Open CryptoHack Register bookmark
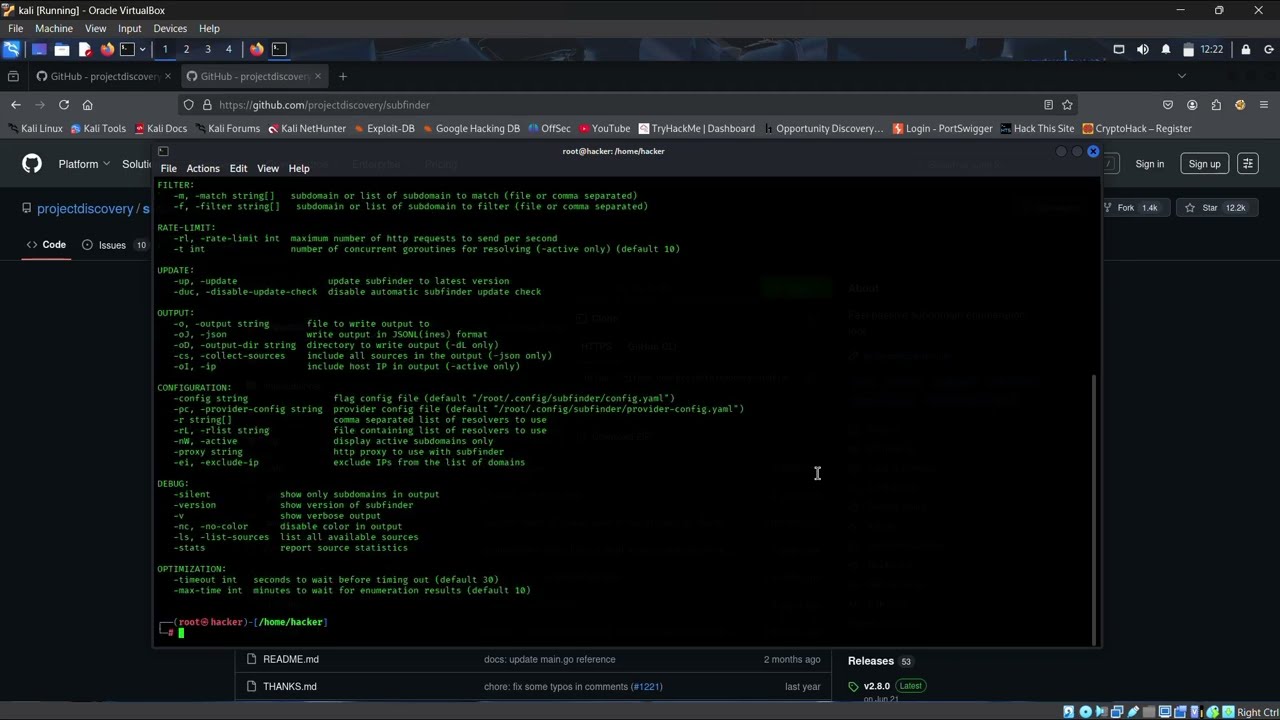The height and width of the screenshot is (720, 1280). pyautogui.click(x=1137, y=128)
